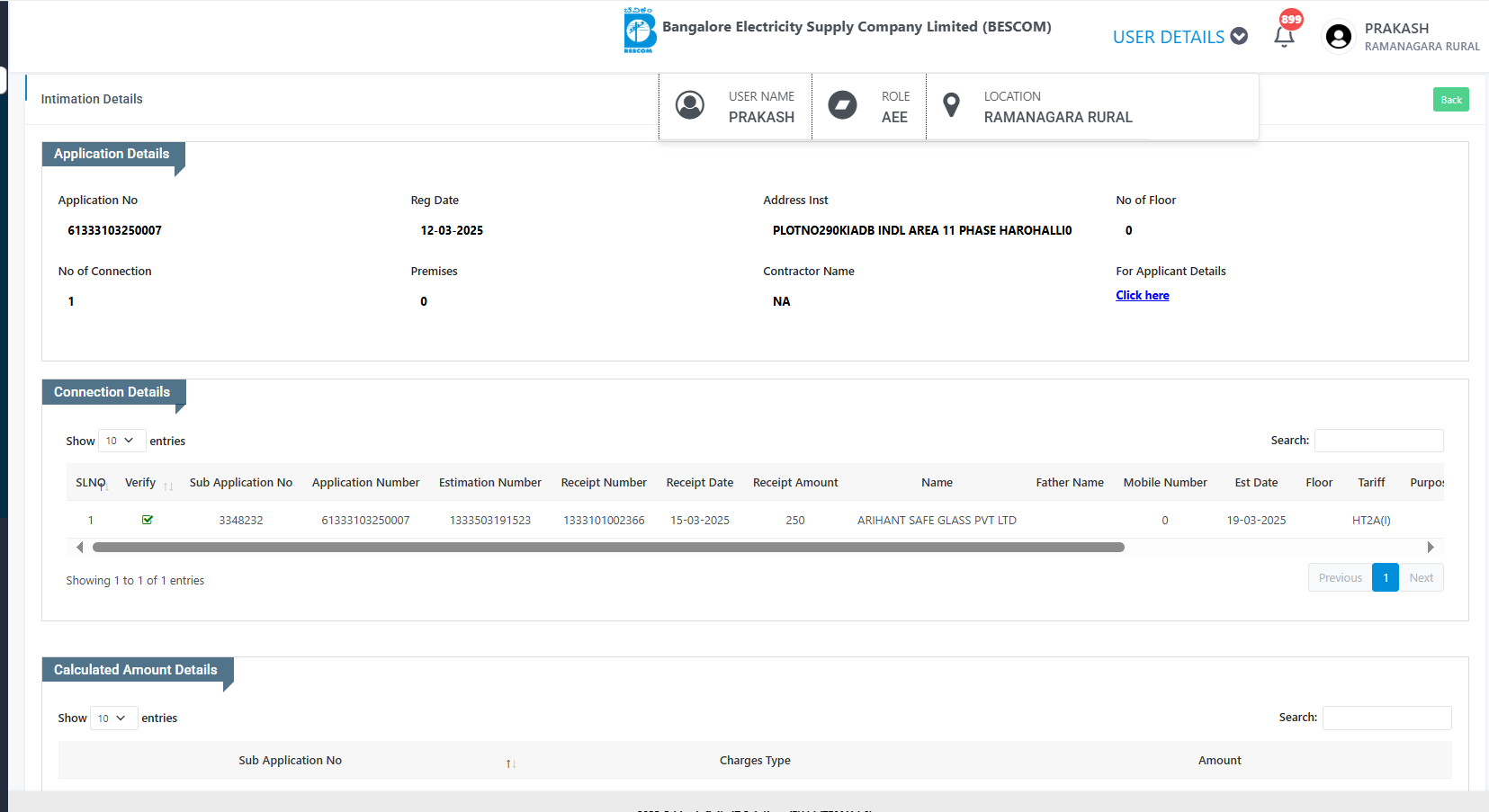Click the Previous pagination button
Image resolution: width=1489 pixels, height=812 pixels.
[x=1340, y=578]
